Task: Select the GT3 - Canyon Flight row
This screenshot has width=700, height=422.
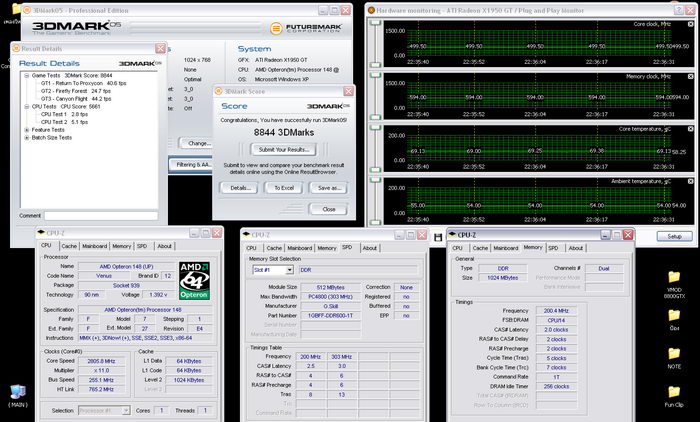Action: point(76,99)
